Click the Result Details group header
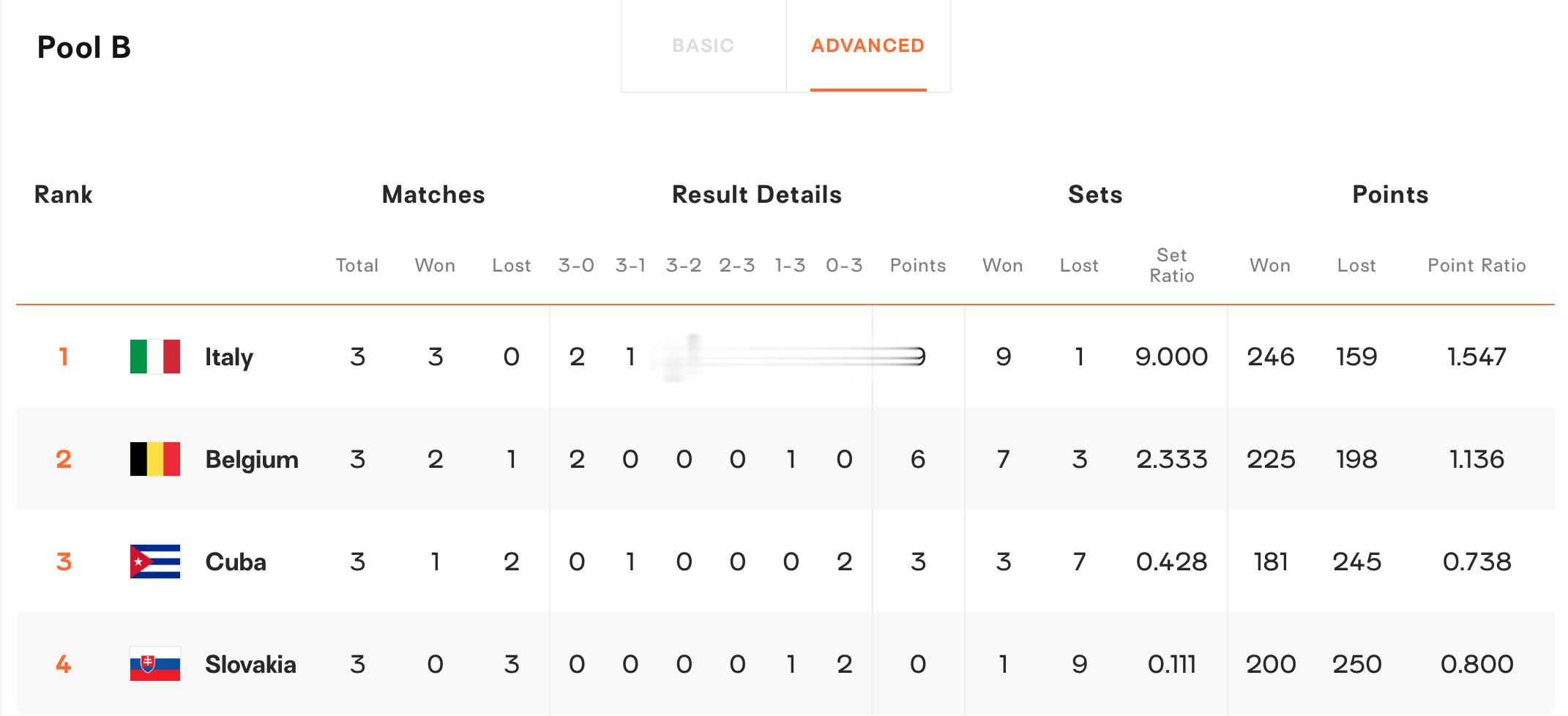The width and height of the screenshot is (1568, 716). click(x=757, y=195)
